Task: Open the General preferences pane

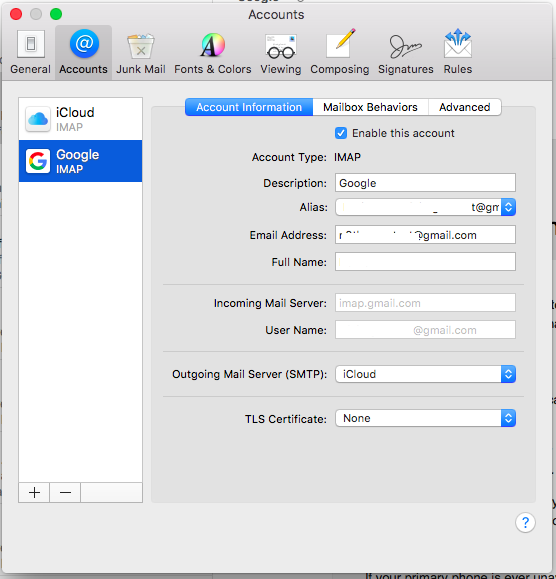Action: click(30, 53)
